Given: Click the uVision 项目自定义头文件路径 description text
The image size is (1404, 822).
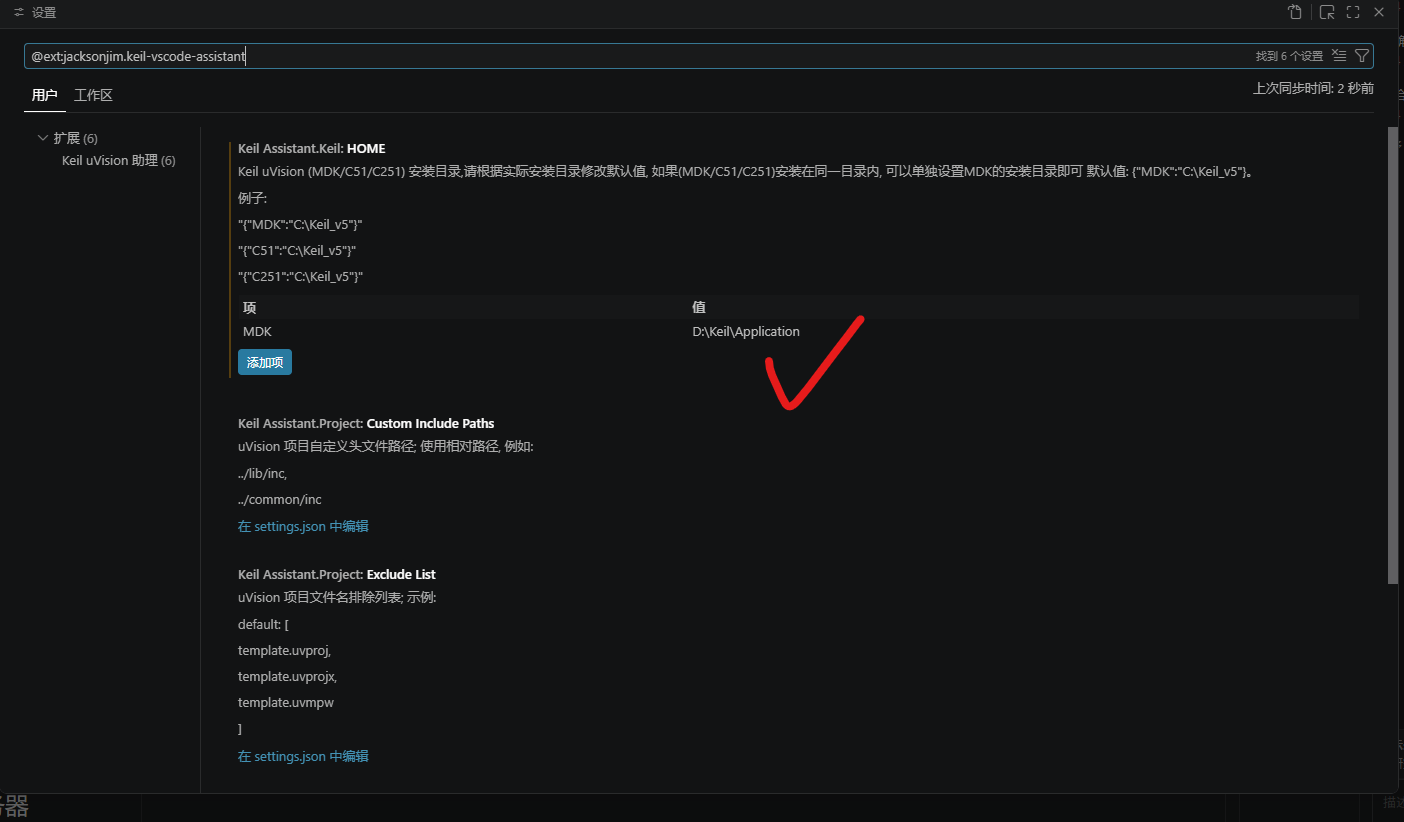Looking at the screenshot, I should pyautogui.click(x=386, y=447).
